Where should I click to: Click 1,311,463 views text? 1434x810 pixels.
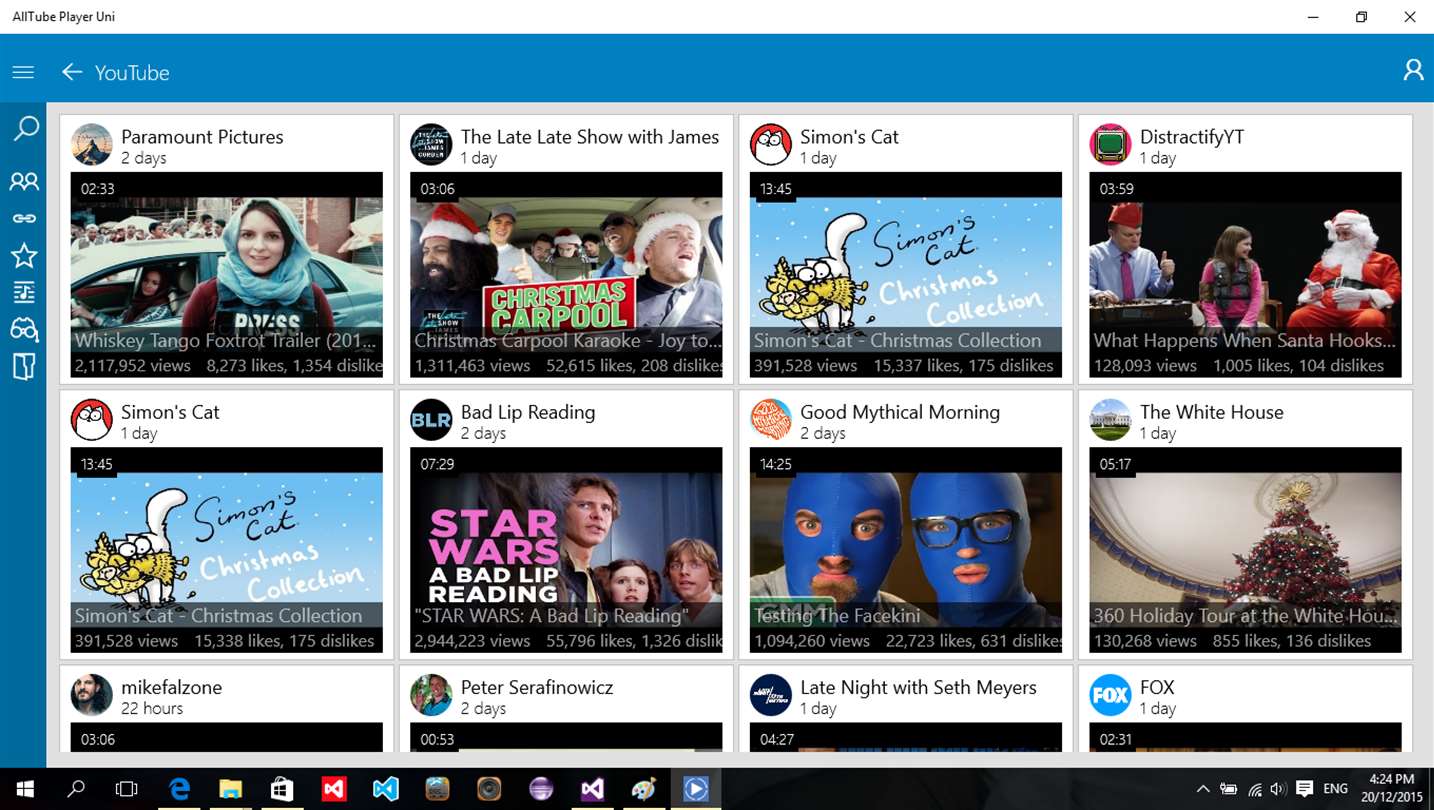(472, 366)
